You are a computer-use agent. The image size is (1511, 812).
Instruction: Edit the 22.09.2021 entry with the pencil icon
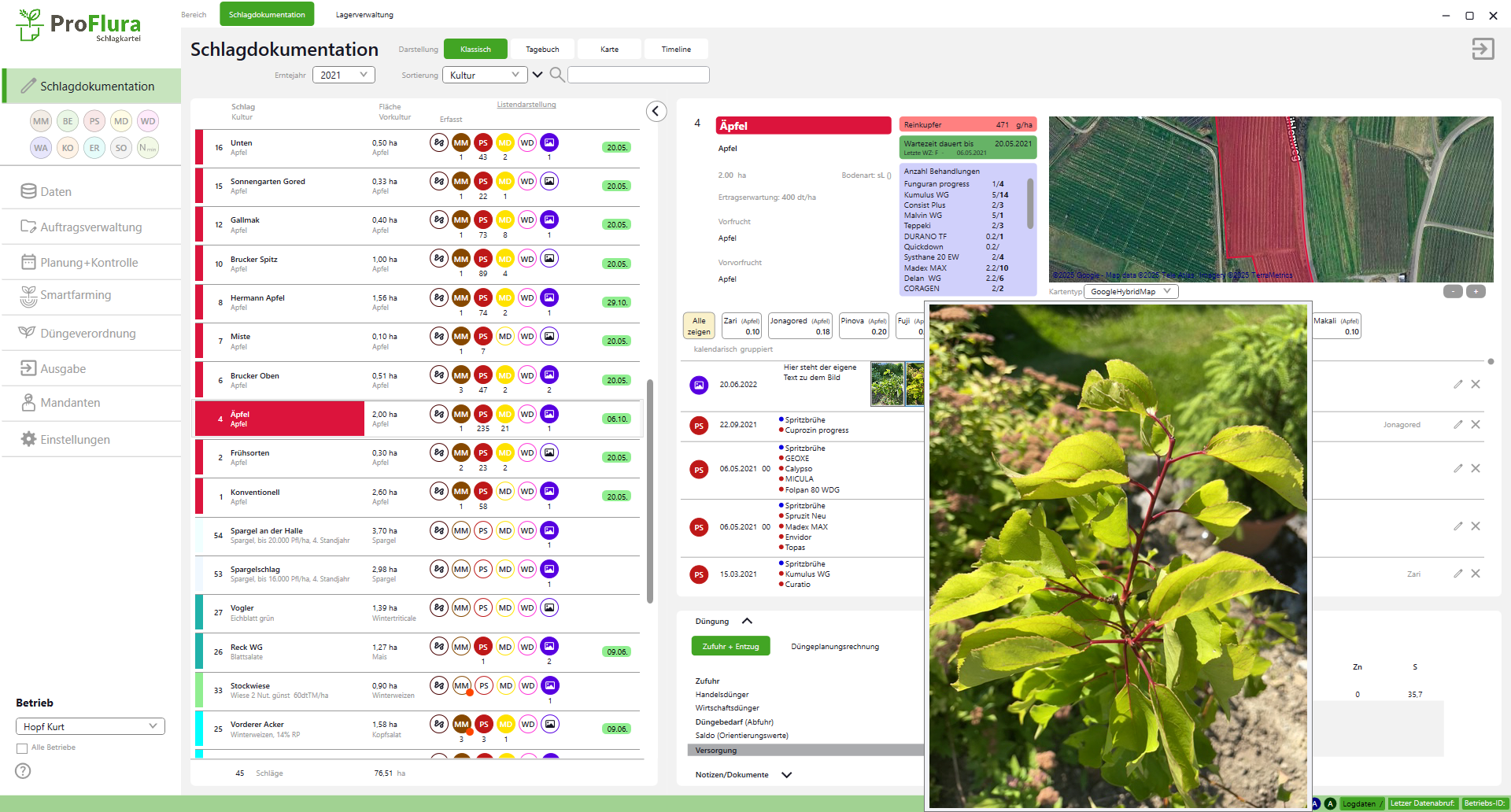tap(1457, 425)
